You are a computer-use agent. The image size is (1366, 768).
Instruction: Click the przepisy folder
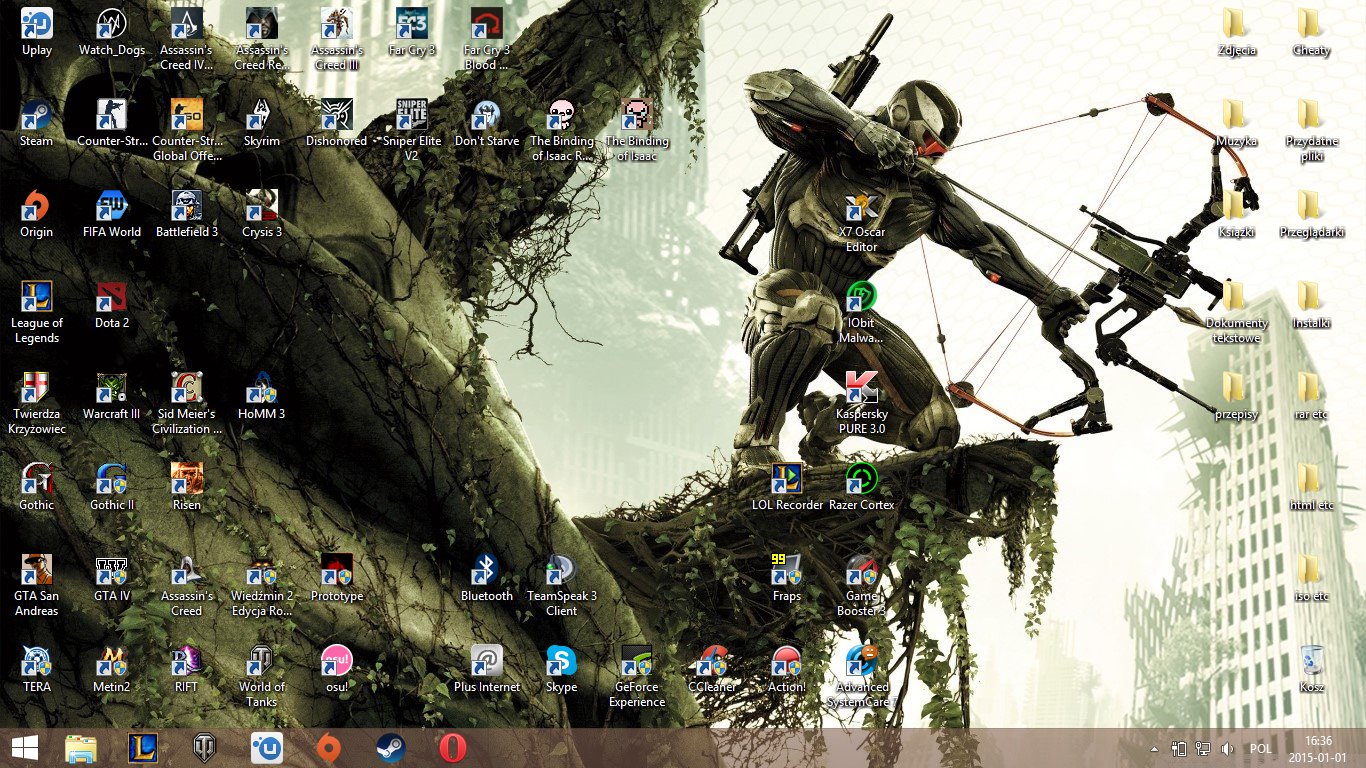pos(1237,396)
